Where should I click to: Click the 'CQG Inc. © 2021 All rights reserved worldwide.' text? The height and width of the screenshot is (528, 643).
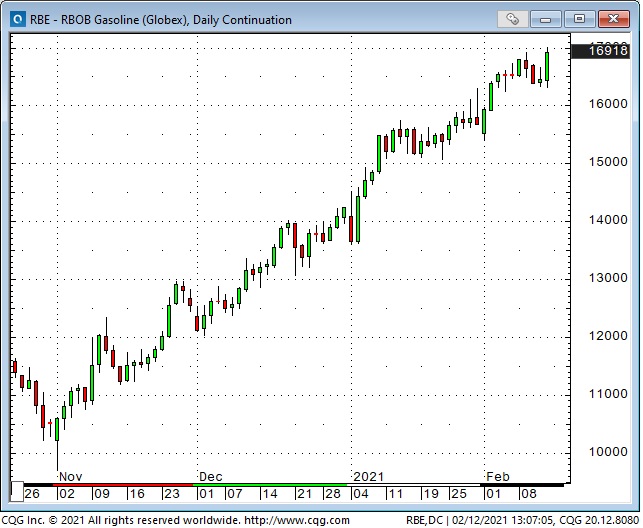point(122,521)
